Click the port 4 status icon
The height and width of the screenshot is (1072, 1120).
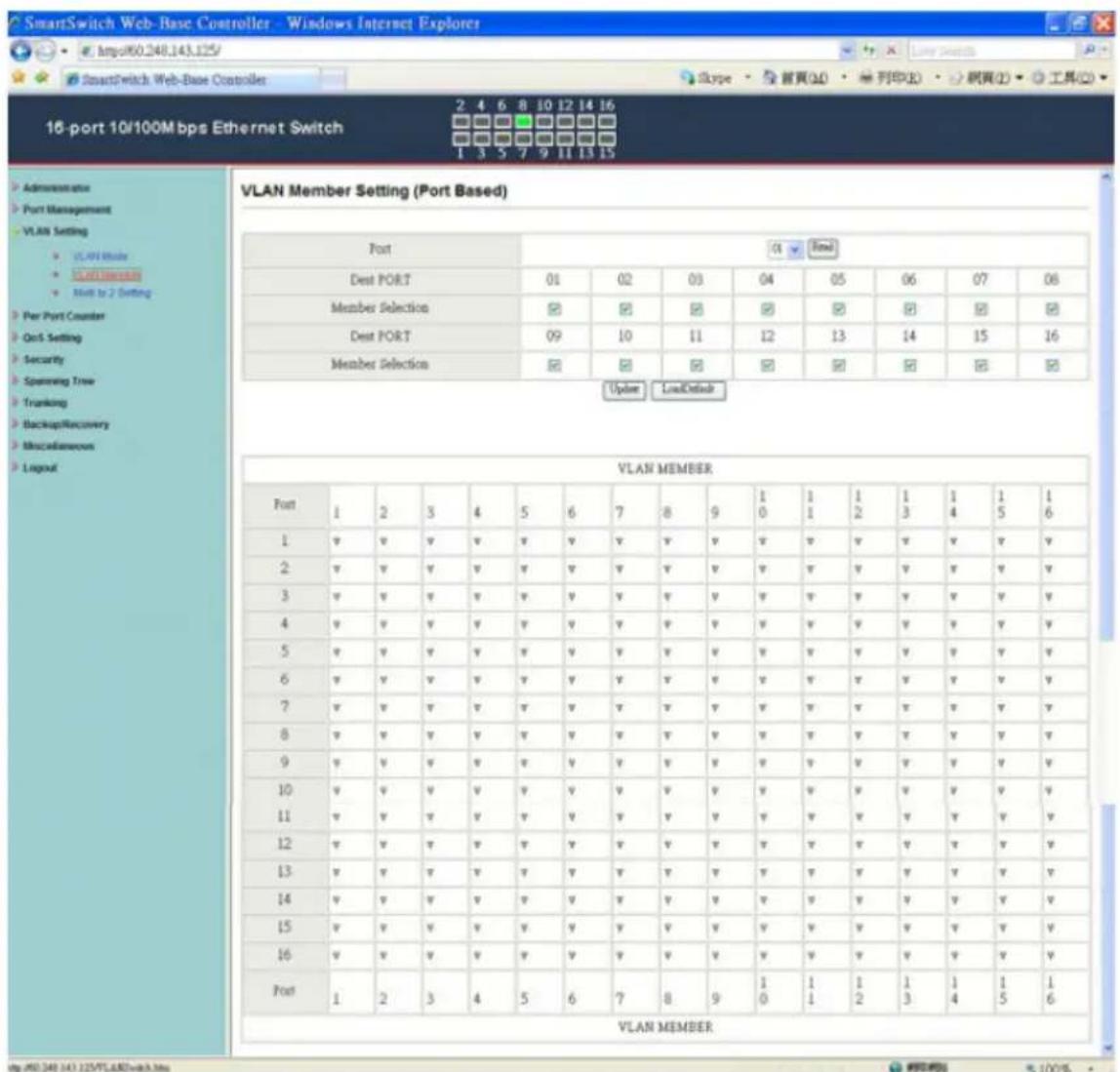[x=481, y=121]
